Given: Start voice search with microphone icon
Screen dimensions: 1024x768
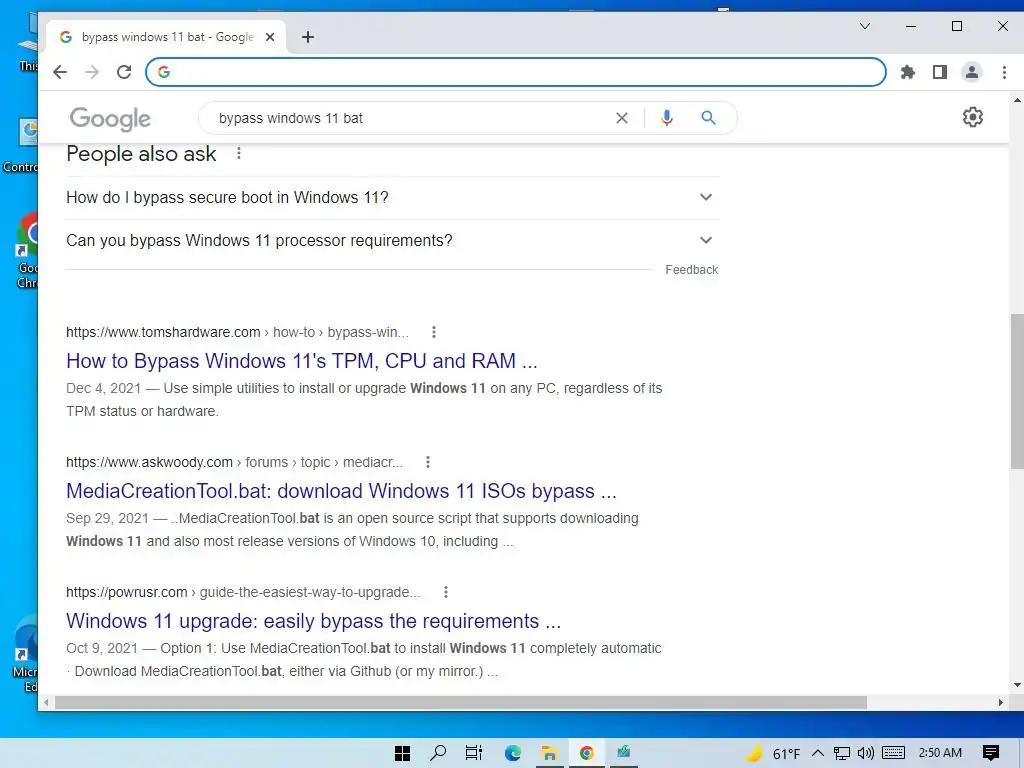Looking at the screenshot, I should [x=666, y=118].
